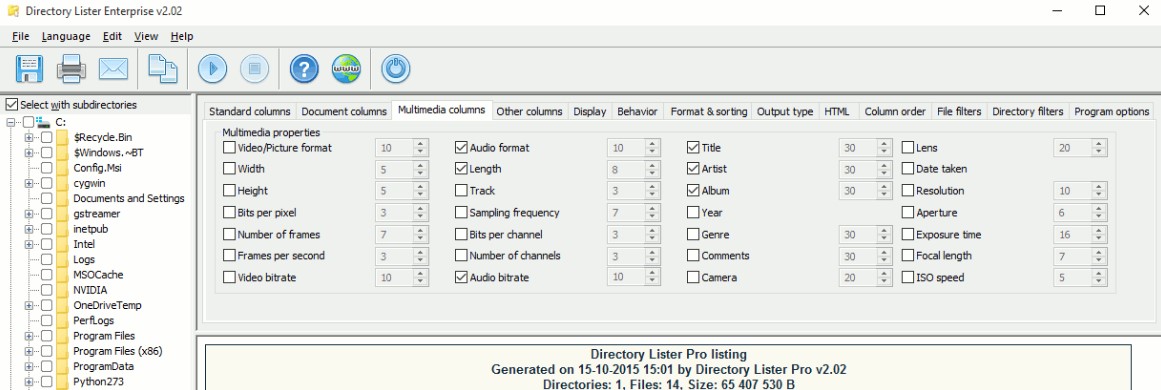1161x390 pixels.
Task: Go to the File filters tab
Action: 959,111
